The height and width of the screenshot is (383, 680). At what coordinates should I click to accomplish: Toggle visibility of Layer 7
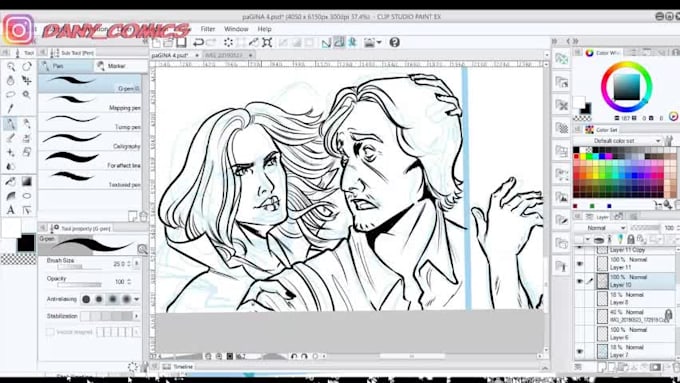coord(580,351)
